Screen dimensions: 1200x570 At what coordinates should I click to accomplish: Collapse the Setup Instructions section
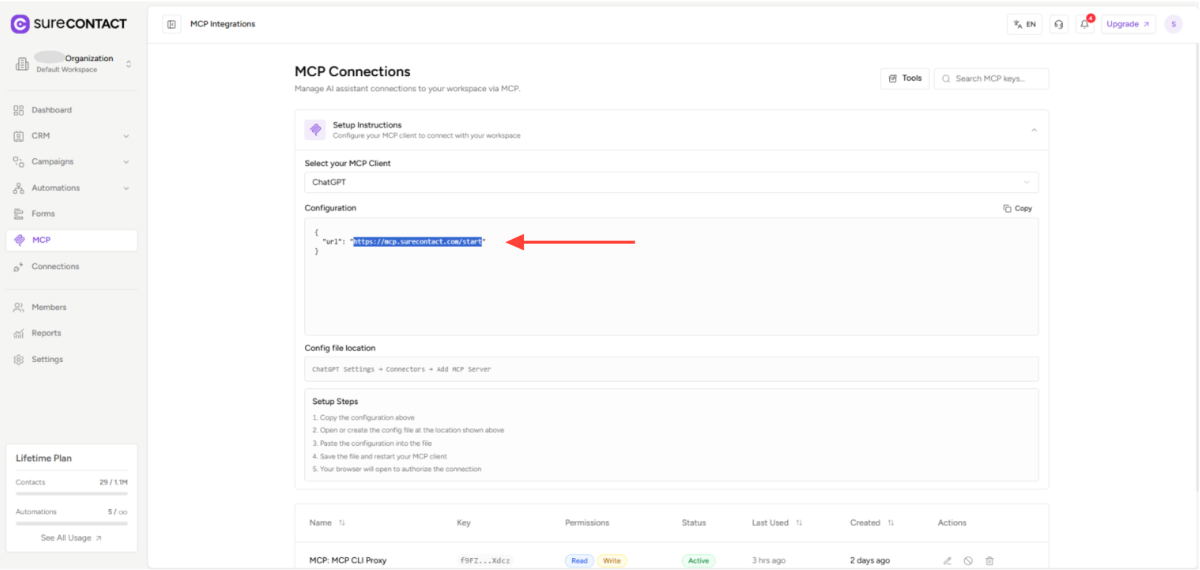(x=1033, y=130)
